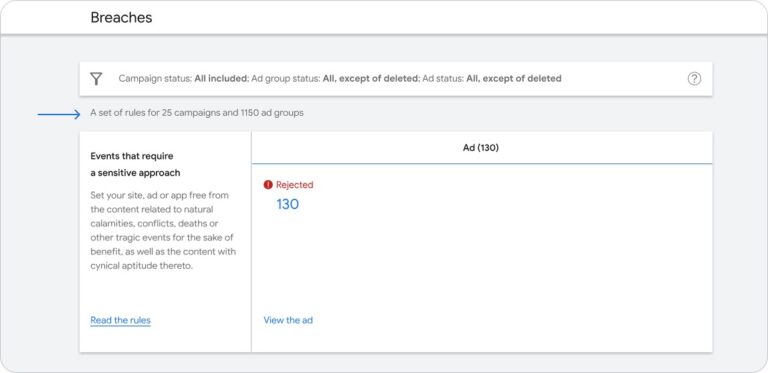Viewport: 768px width, 373px height.
Task: Click the red Rejected exclamation icon
Action: (268, 185)
